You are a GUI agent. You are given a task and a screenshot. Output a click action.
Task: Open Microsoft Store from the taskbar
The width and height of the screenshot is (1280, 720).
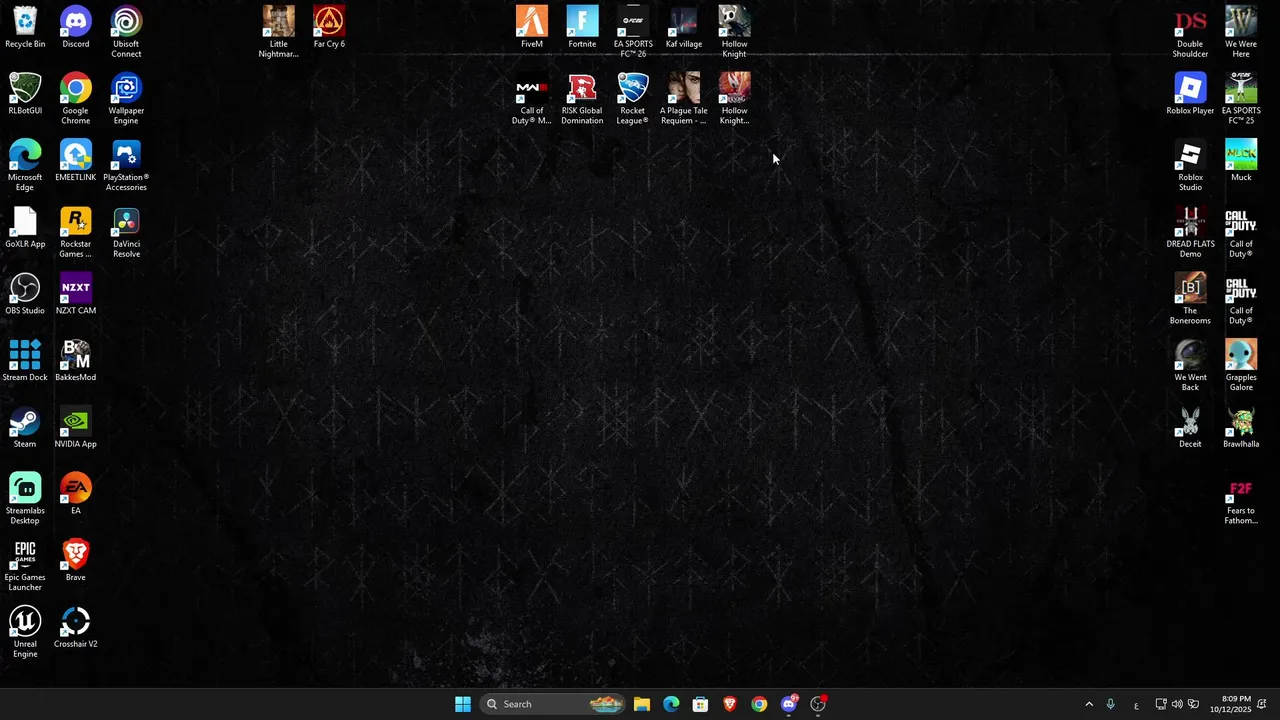pos(700,704)
